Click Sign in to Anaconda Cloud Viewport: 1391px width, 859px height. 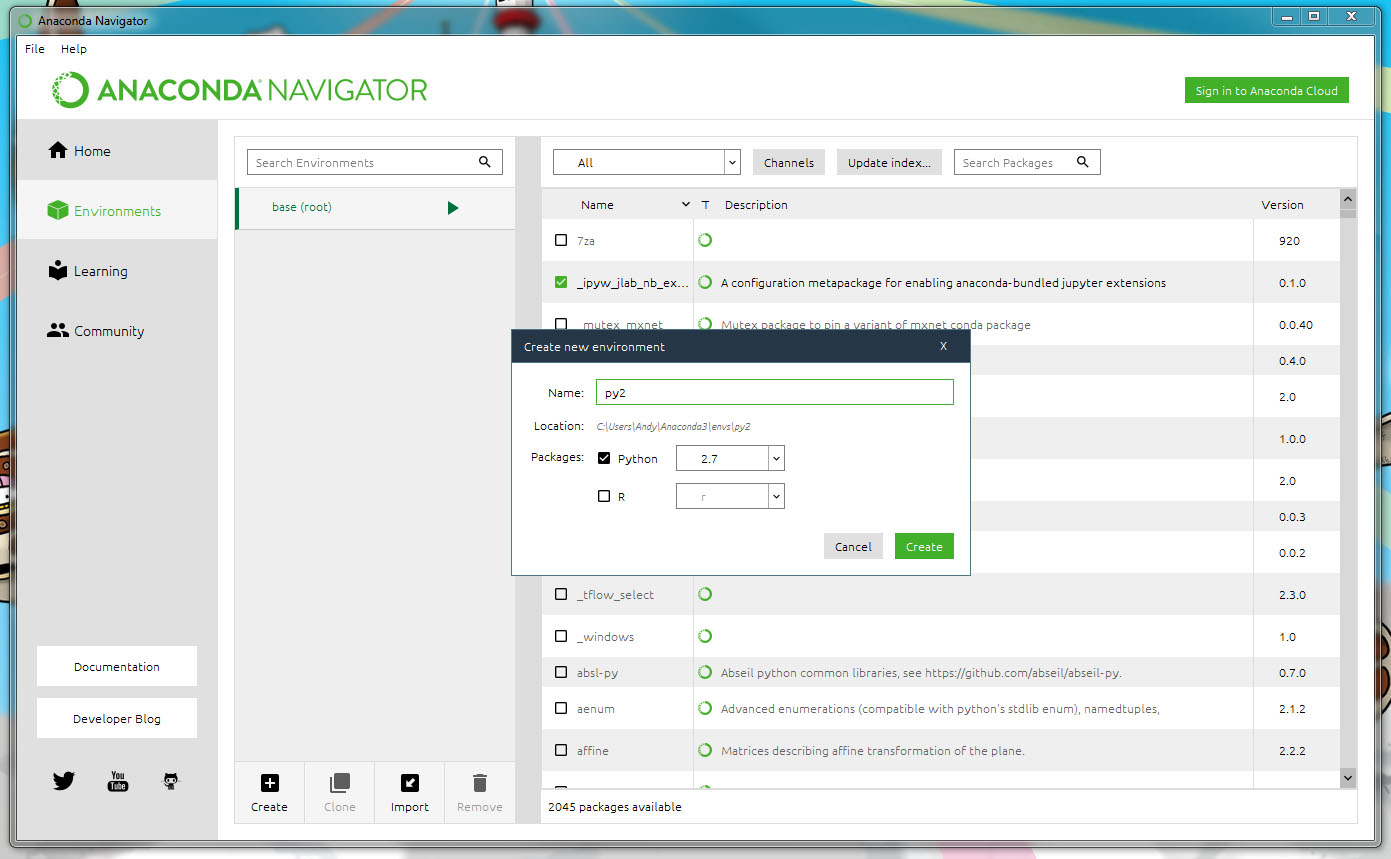coord(1266,90)
